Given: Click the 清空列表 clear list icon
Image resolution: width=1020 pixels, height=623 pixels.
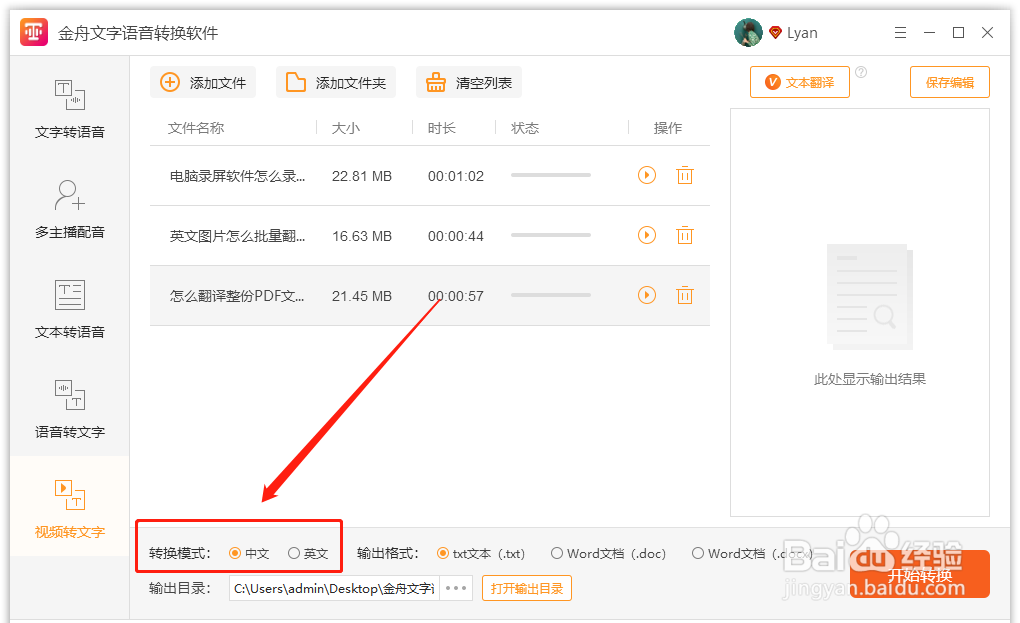Looking at the screenshot, I should click(x=436, y=82).
